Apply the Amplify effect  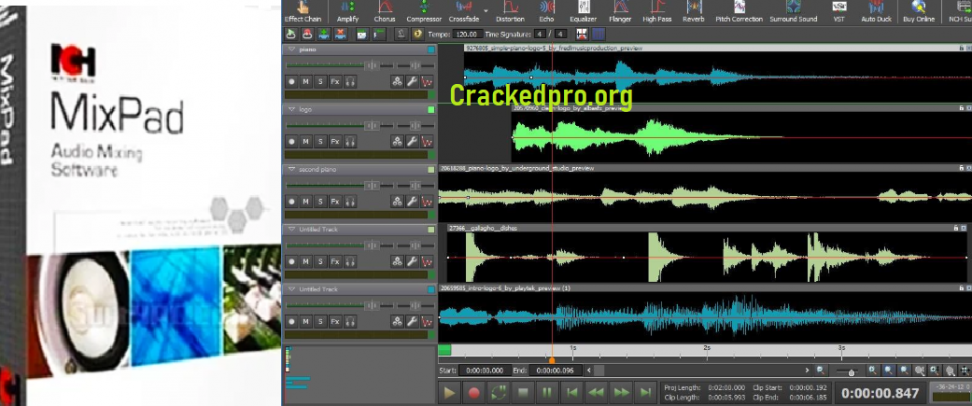348,11
